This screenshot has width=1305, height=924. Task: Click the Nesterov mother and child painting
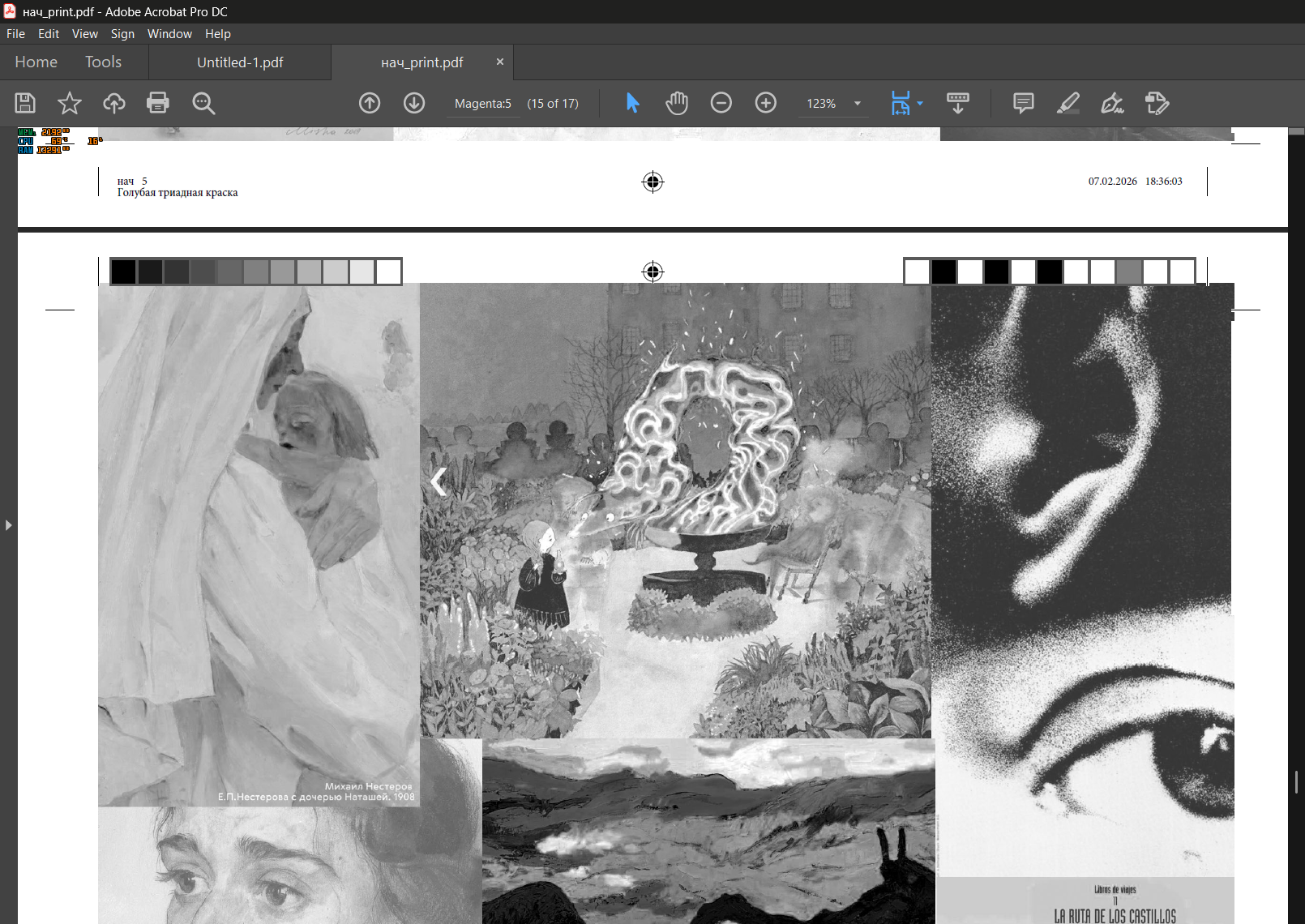pos(259,545)
